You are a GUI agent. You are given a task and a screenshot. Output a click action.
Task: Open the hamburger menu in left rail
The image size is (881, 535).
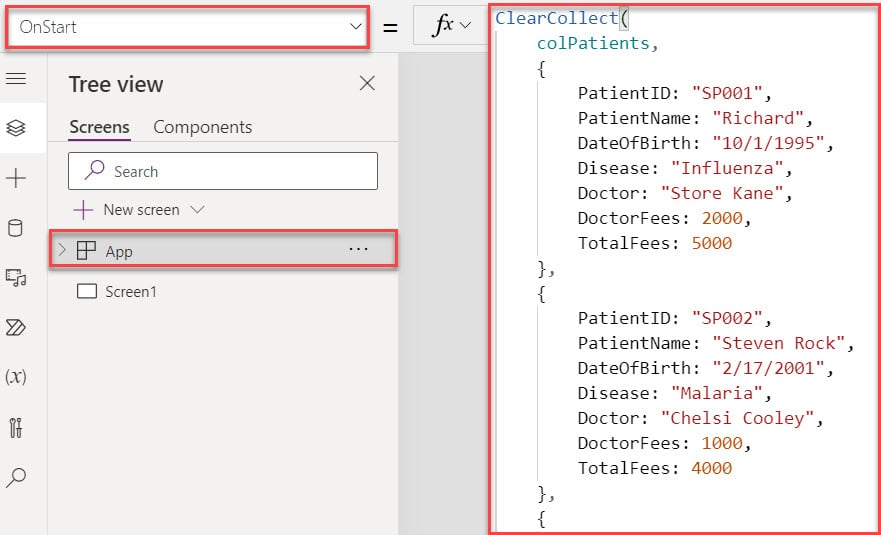[x=16, y=79]
